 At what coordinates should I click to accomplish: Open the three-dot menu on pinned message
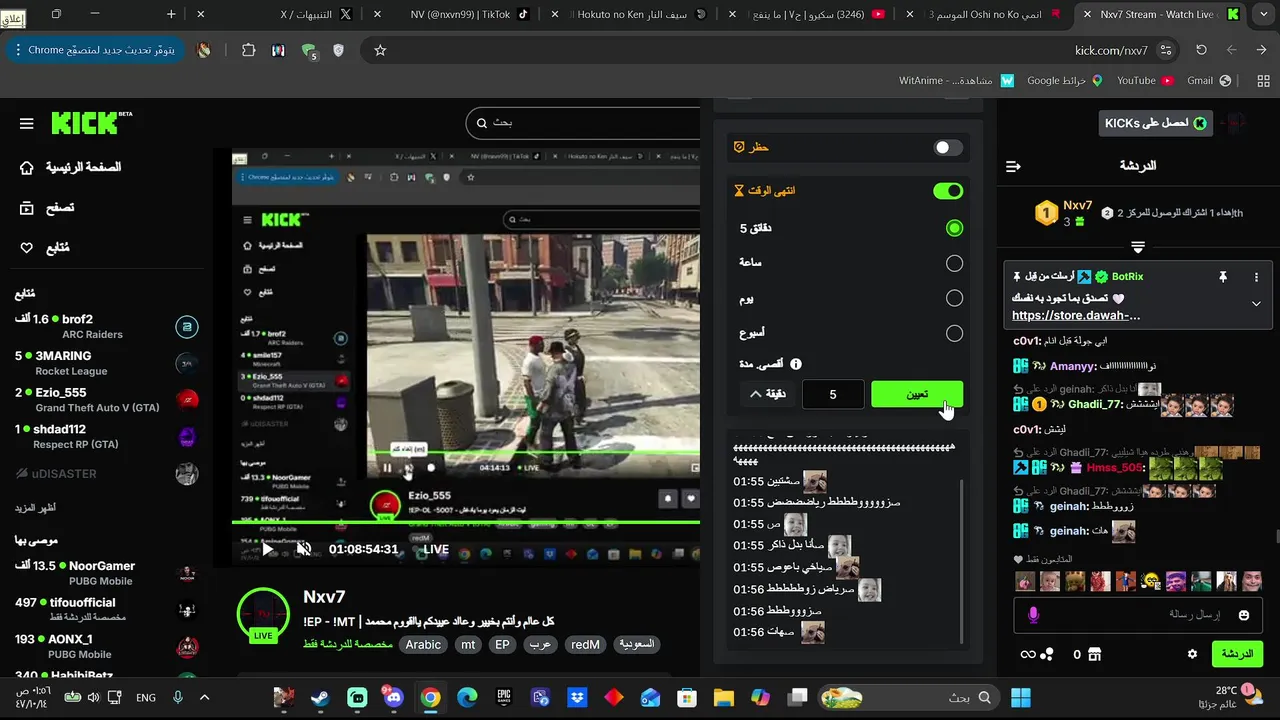tap(1256, 277)
